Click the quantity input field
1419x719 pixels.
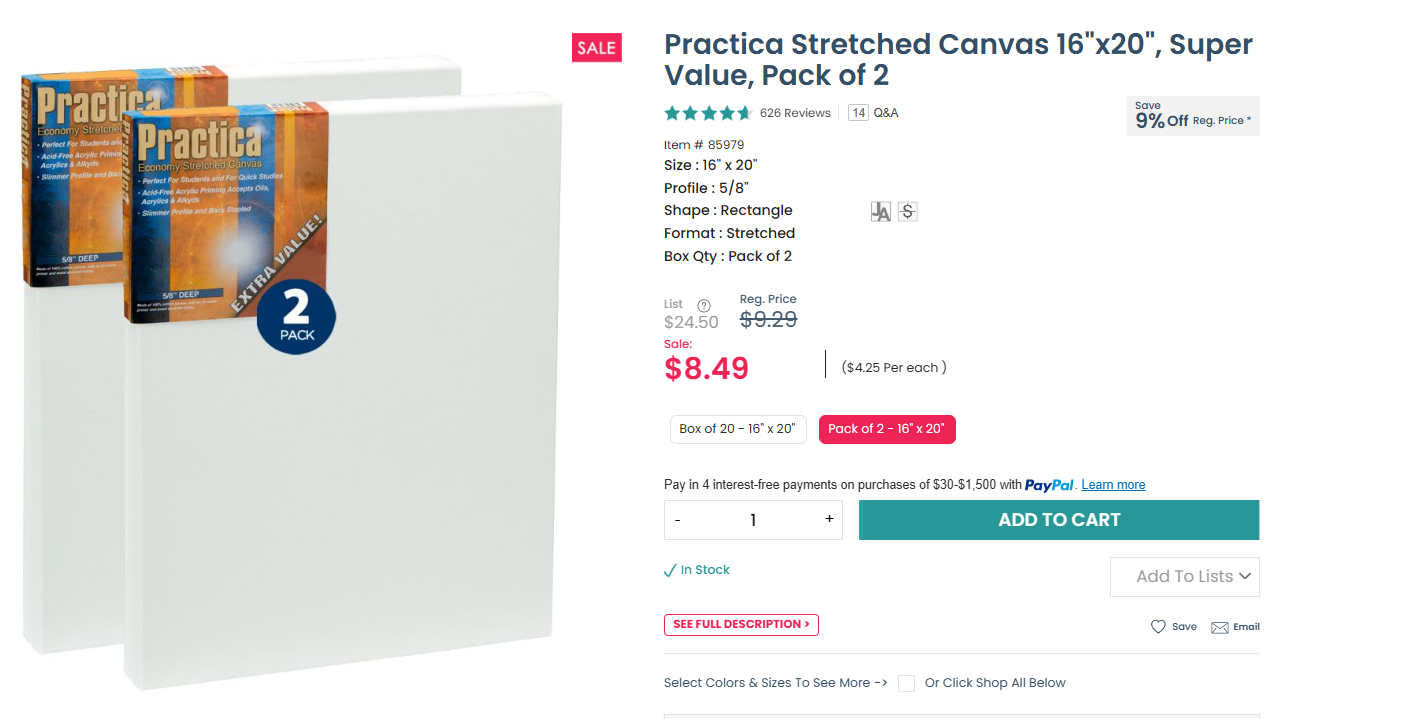tap(753, 520)
